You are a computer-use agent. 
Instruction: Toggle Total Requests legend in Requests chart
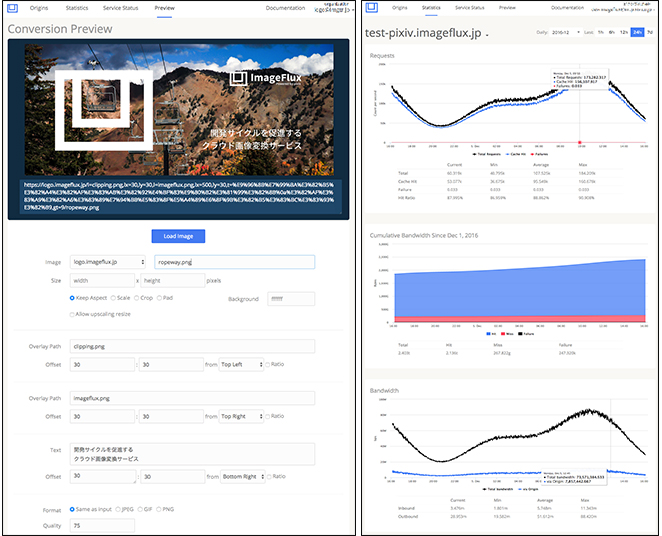tap(486, 154)
